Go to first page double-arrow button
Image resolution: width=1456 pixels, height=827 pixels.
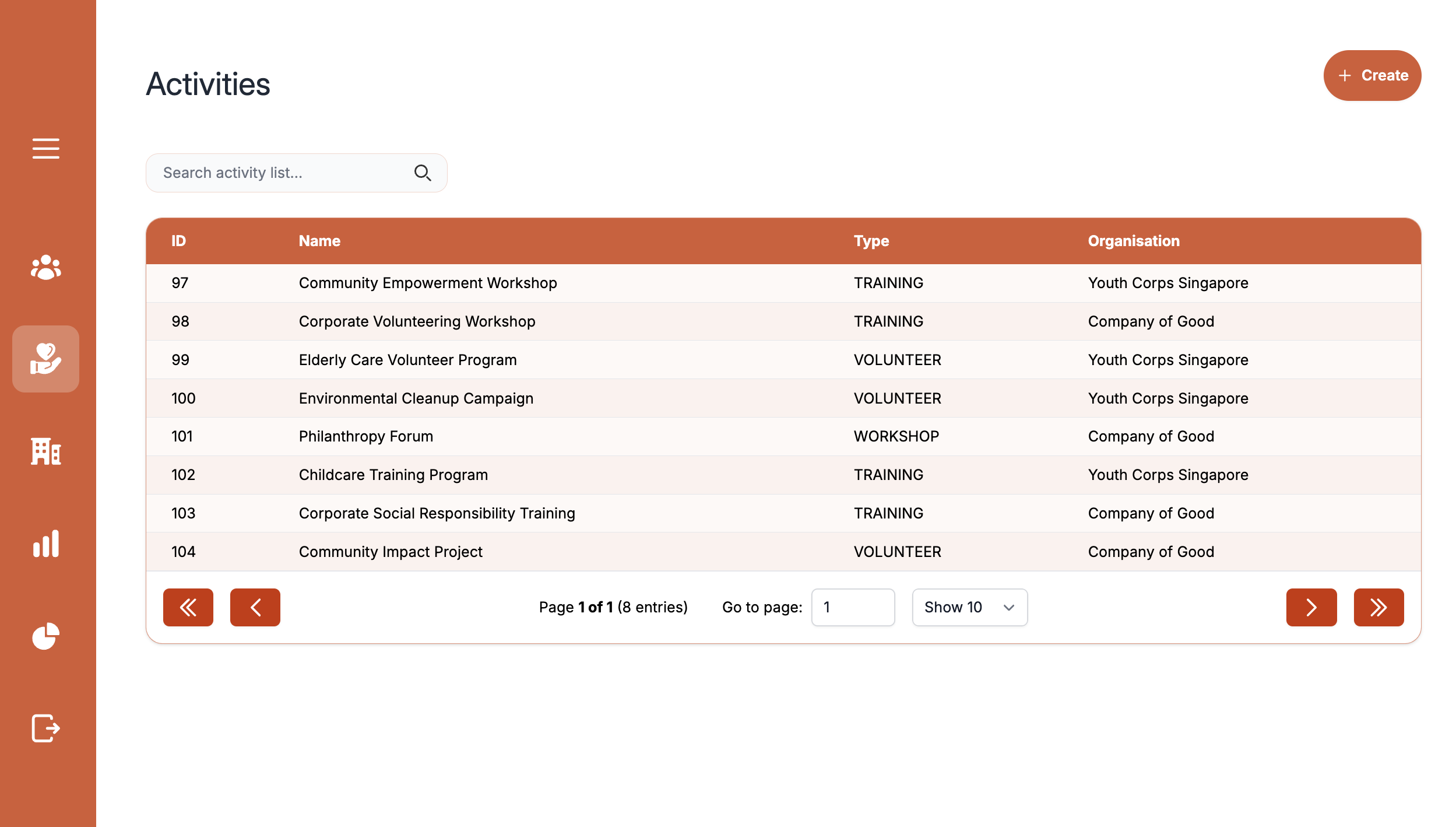(188, 607)
